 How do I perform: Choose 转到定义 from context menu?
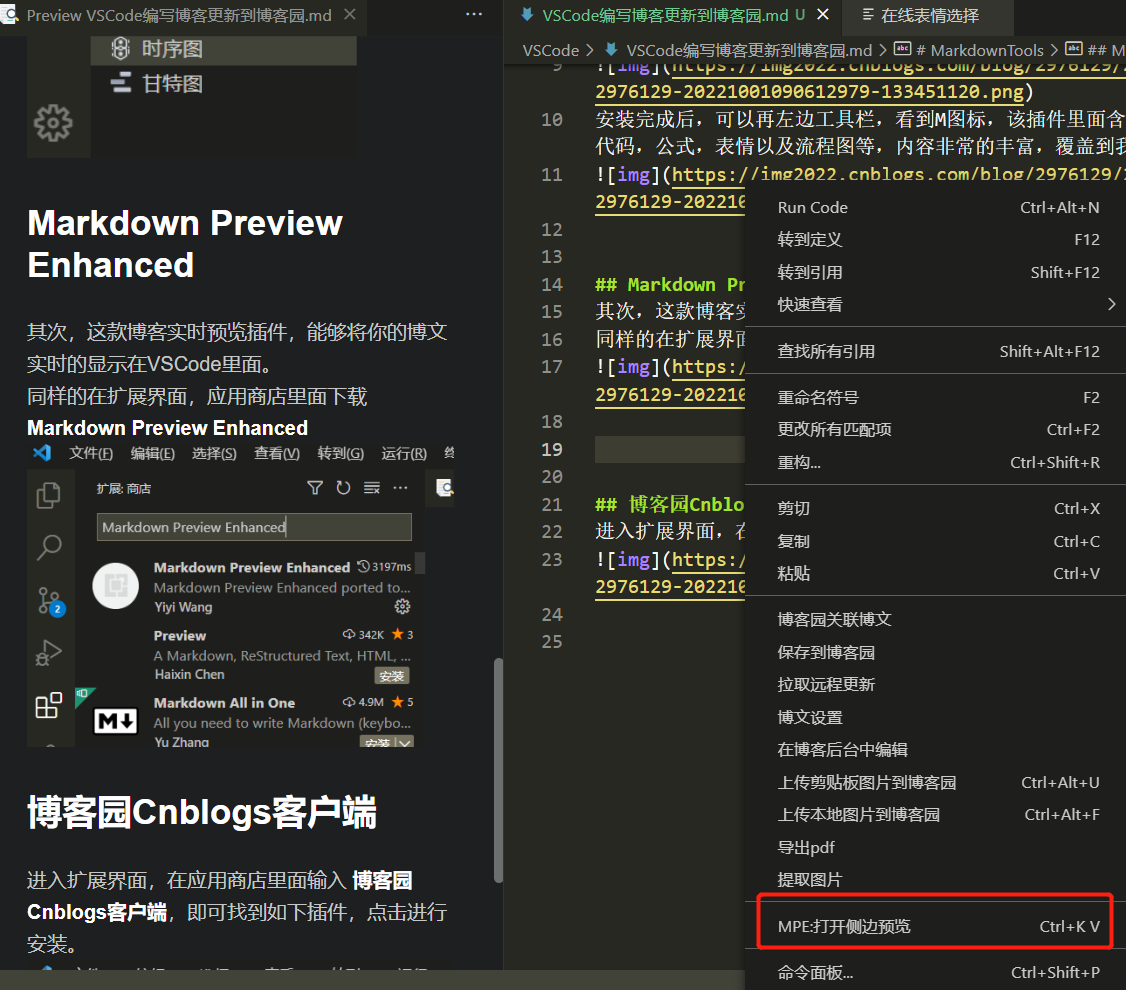pos(938,240)
